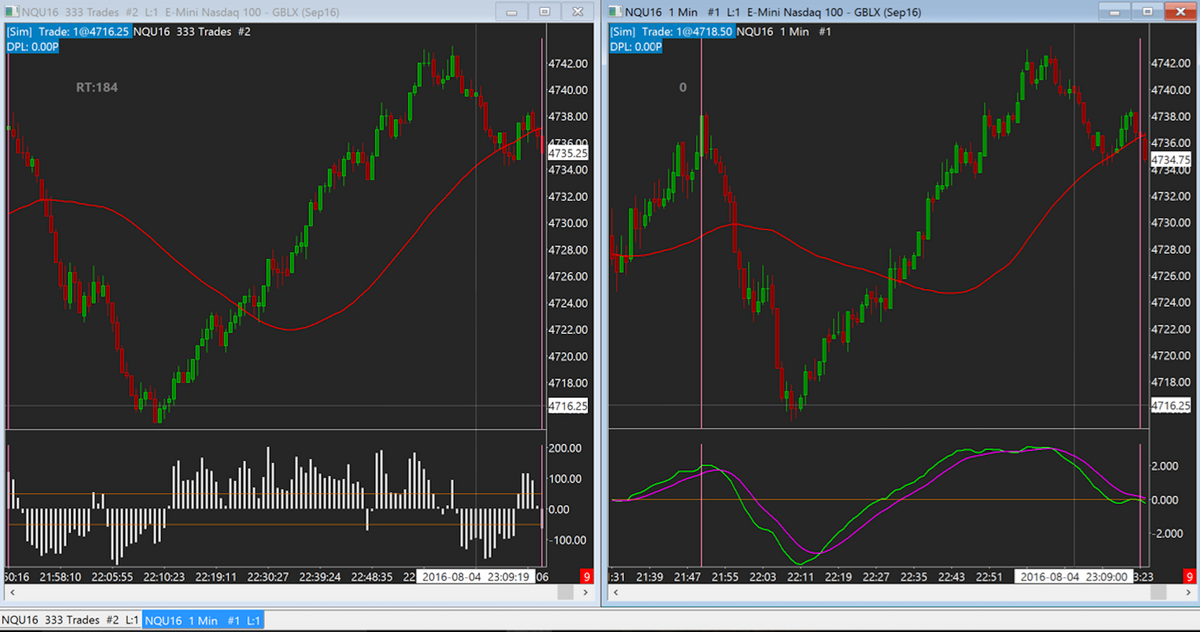Click 22:43 on the 1 Min time axis

pyautogui.click(x=951, y=577)
